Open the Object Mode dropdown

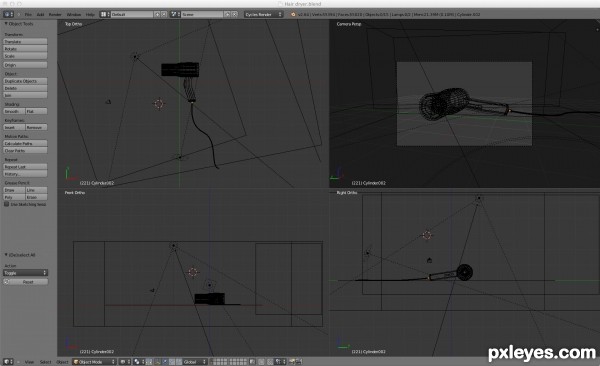click(94, 362)
